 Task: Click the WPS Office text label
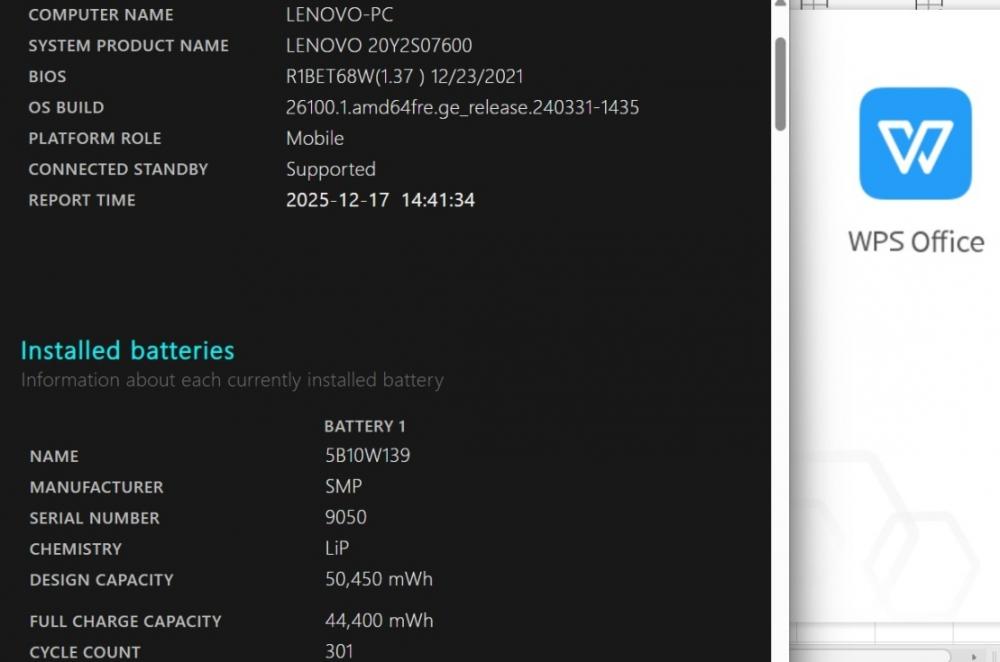[916, 242]
